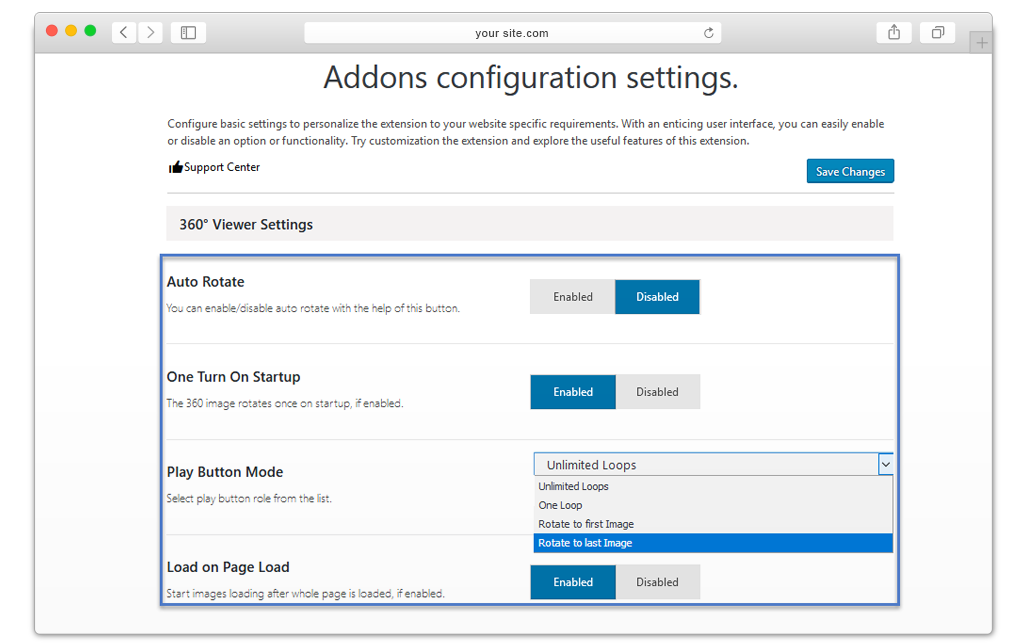
Task: Open the browser share icon
Action: [894, 32]
